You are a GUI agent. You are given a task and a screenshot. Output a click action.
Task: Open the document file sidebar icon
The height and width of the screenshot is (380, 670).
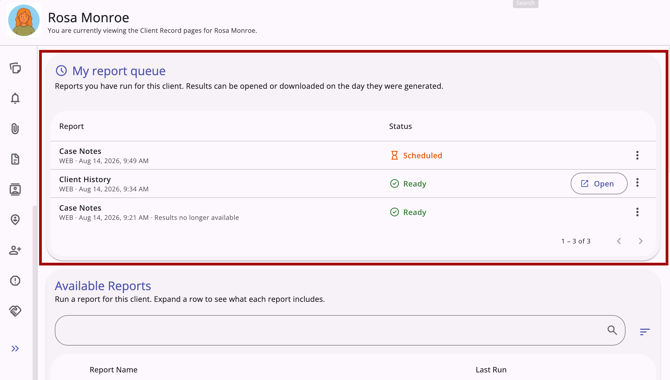pyautogui.click(x=15, y=159)
